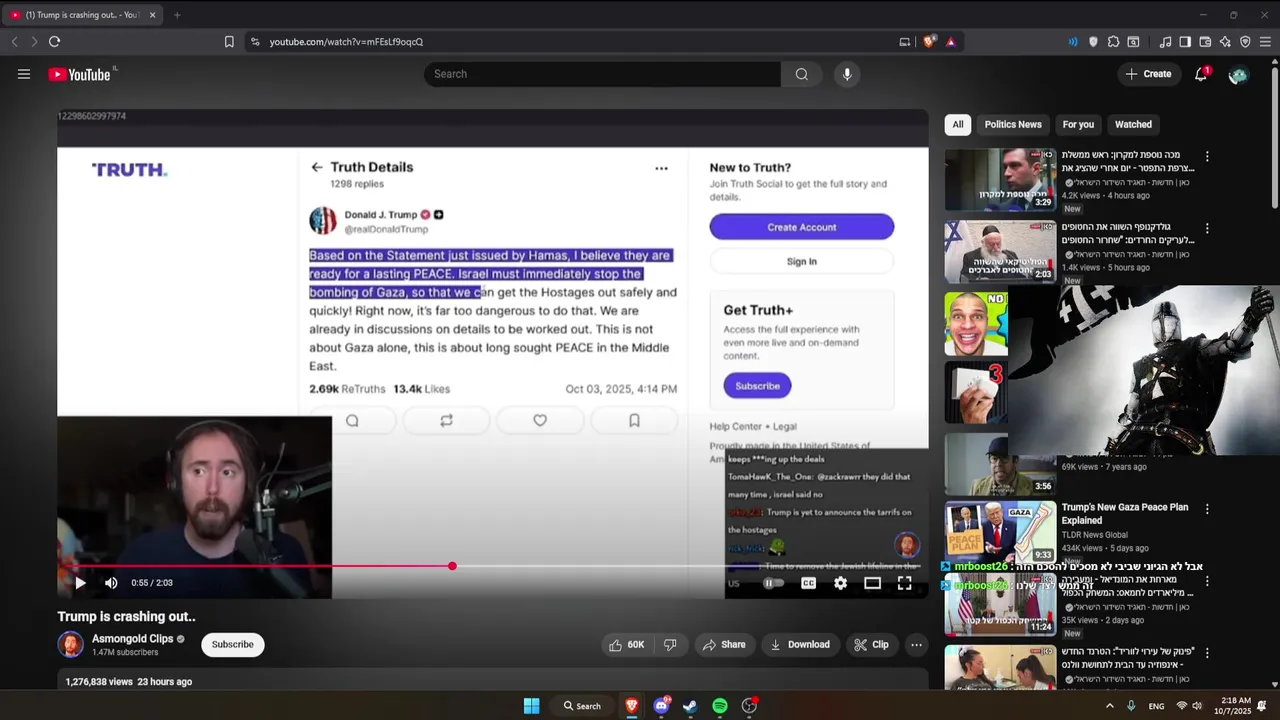Switch player to theater mode
Viewport: 1280px width, 720px height.
(x=872, y=583)
